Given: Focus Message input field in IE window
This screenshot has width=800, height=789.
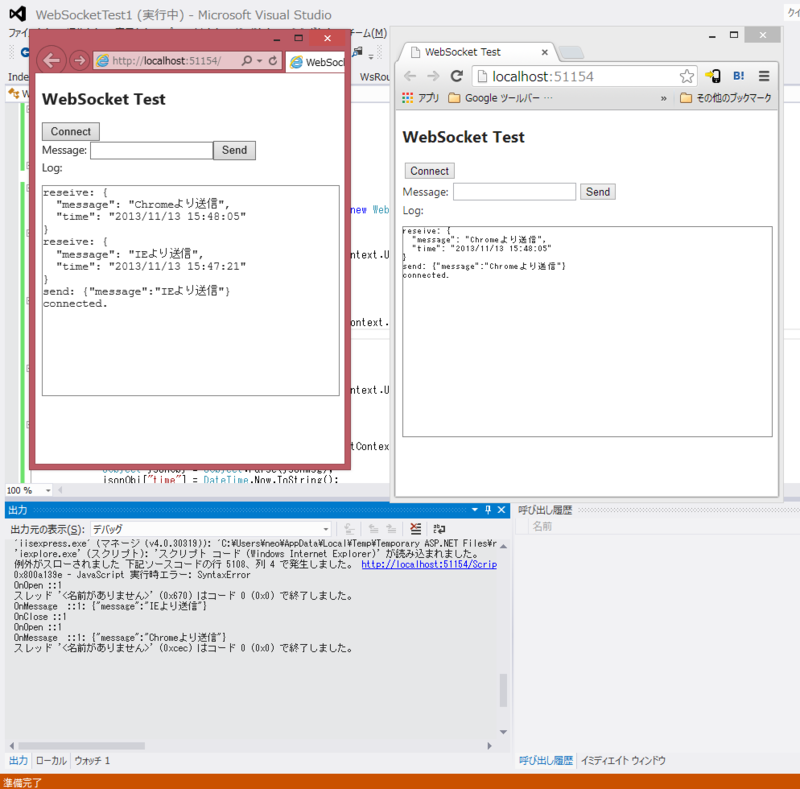Looking at the screenshot, I should pos(152,151).
